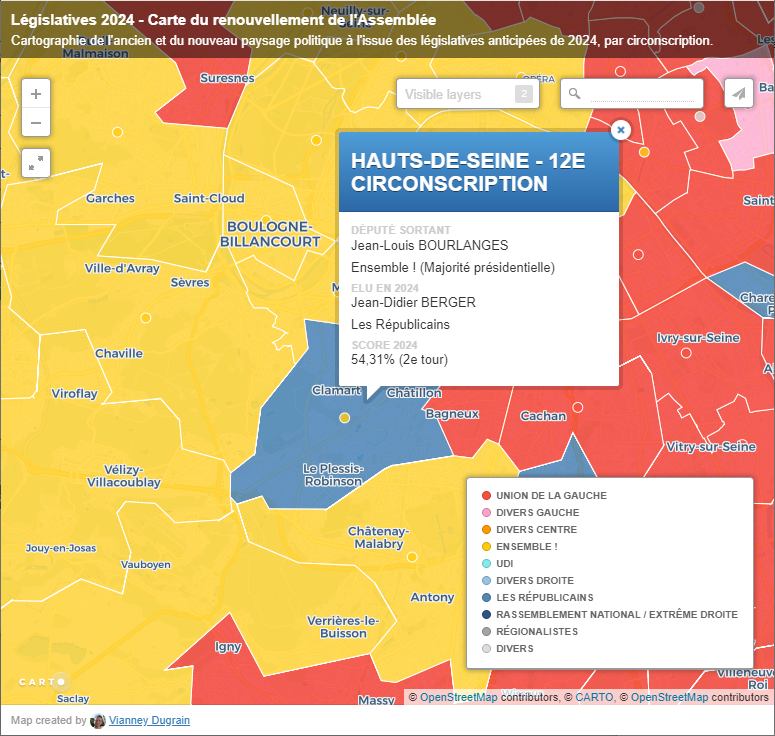This screenshot has height=736, width=775.
Task: Select the circle marker near Ivry-sur-Seine
Action: pyautogui.click(x=686, y=352)
